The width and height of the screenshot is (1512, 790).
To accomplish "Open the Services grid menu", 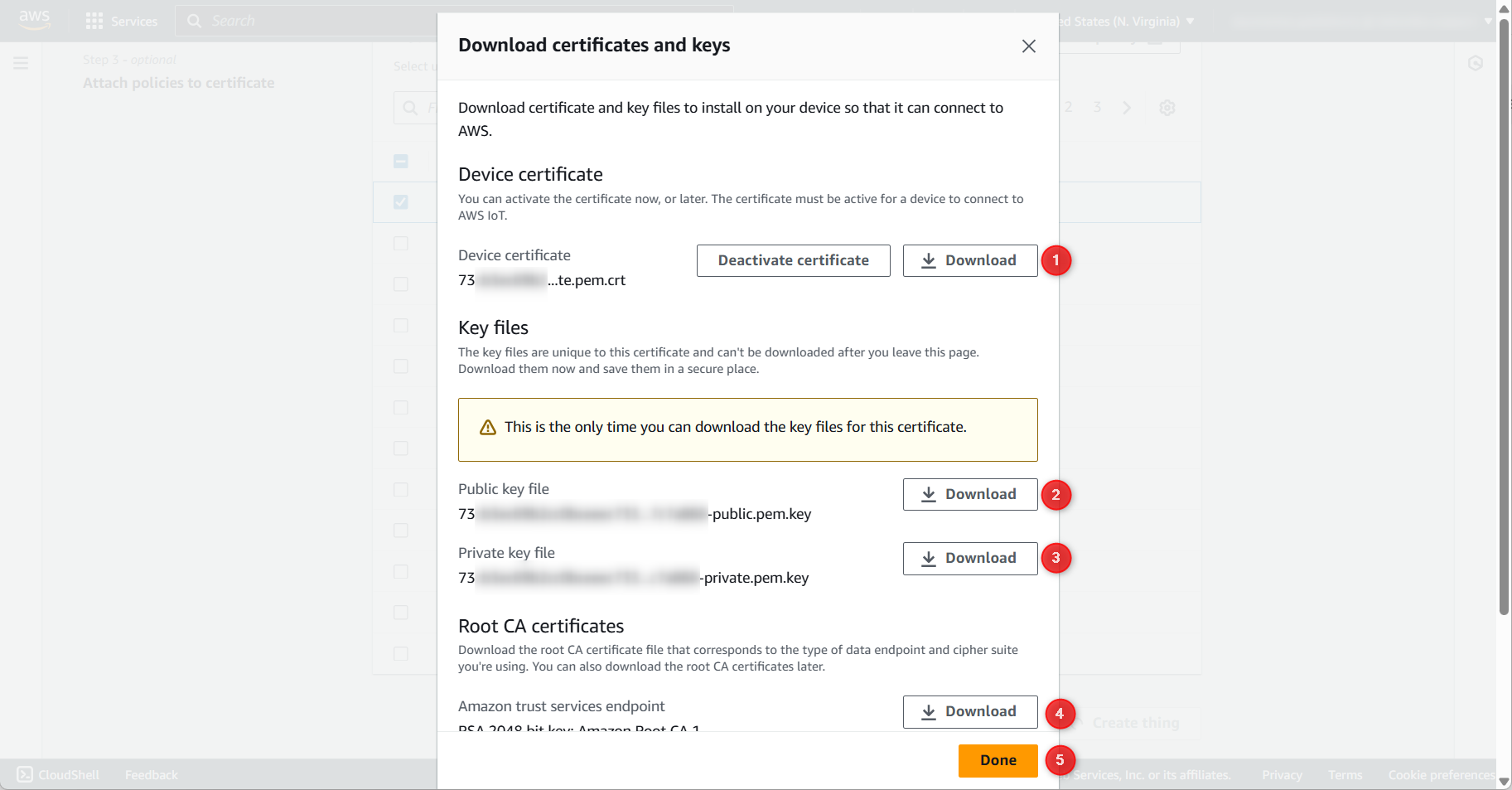I will [x=94, y=21].
